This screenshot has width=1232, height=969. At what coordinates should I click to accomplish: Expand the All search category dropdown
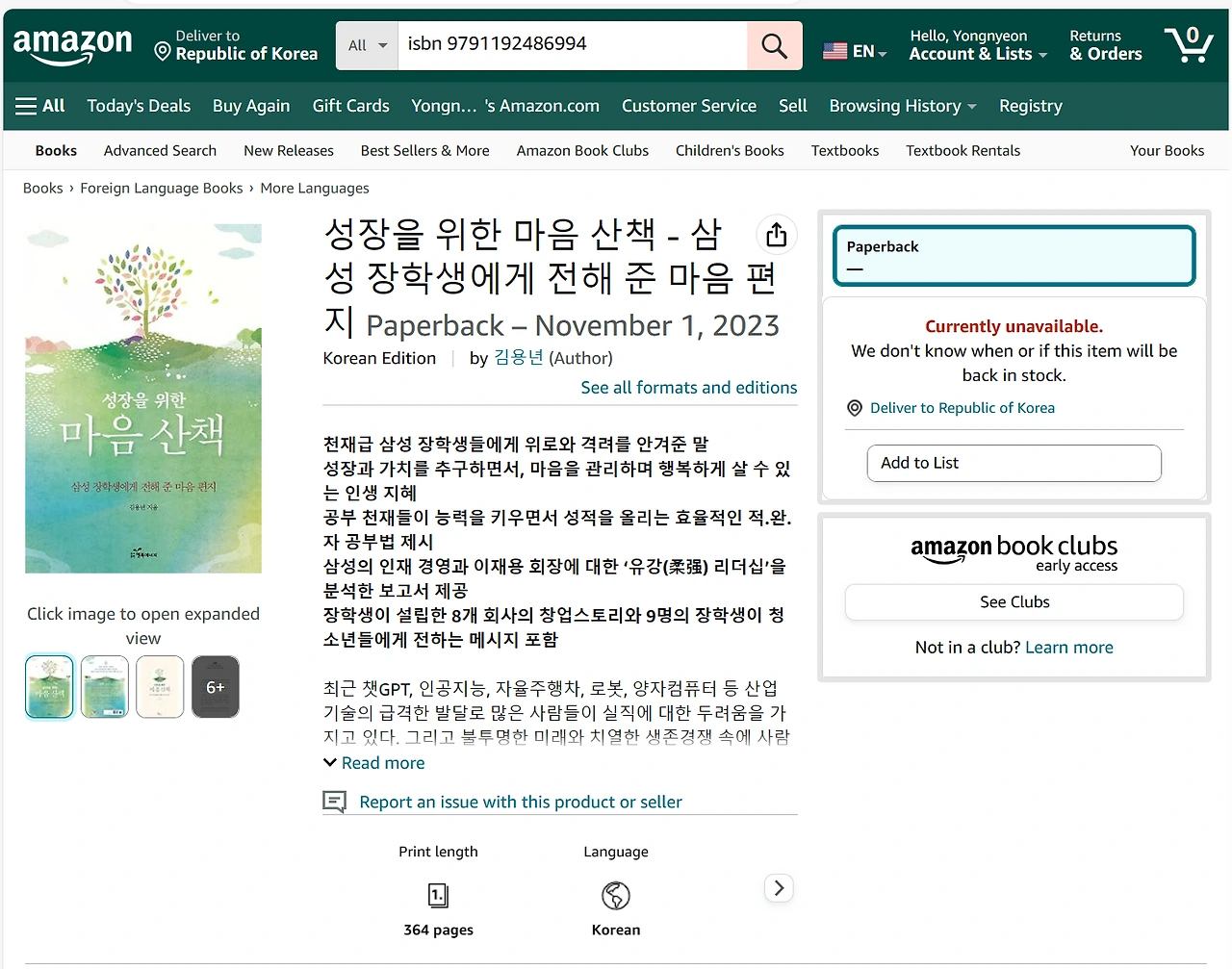[366, 45]
